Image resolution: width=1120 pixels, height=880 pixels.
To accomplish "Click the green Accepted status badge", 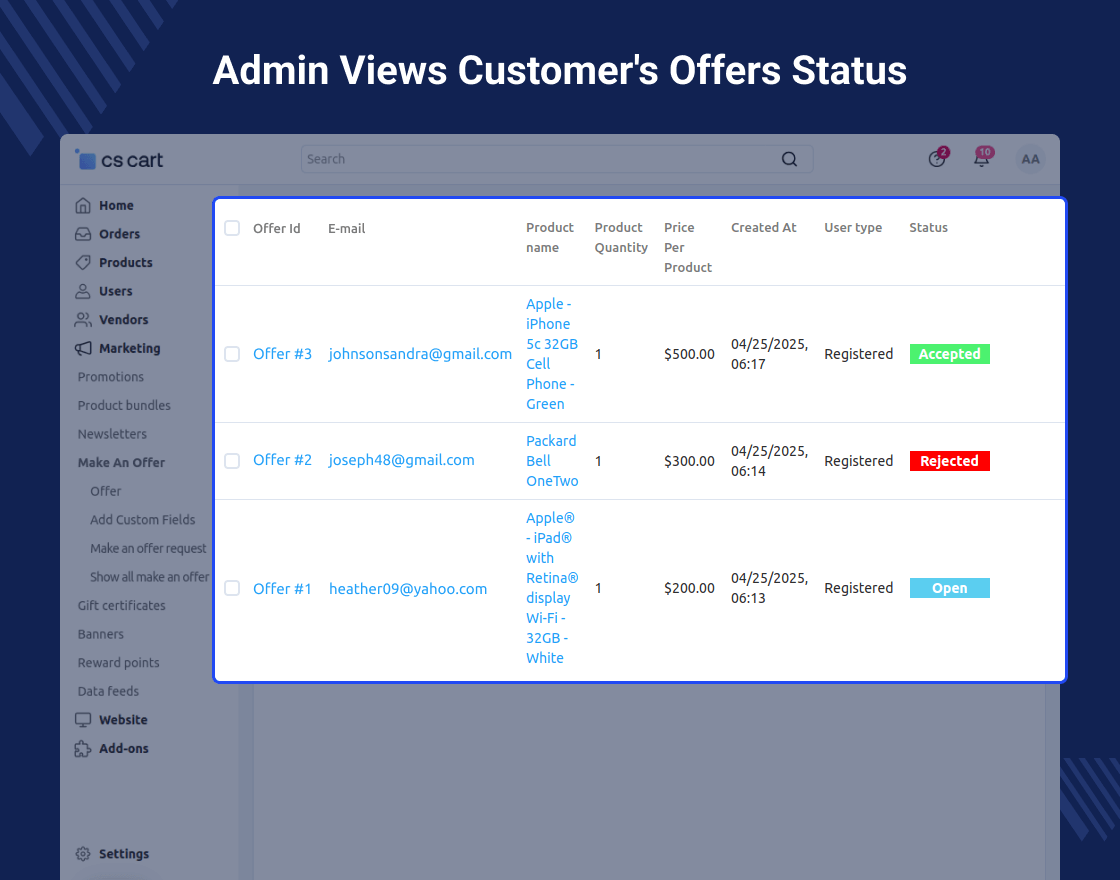I will click(x=949, y=354).
